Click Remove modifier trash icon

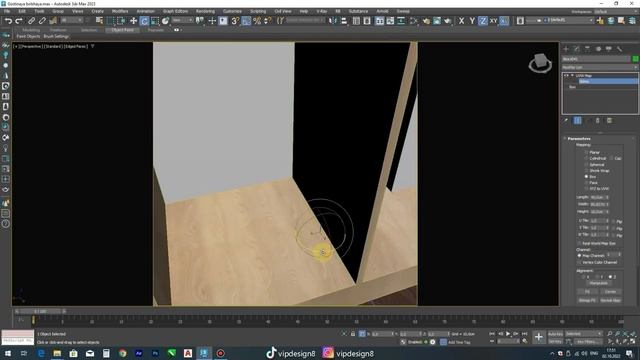click(598, 120)
